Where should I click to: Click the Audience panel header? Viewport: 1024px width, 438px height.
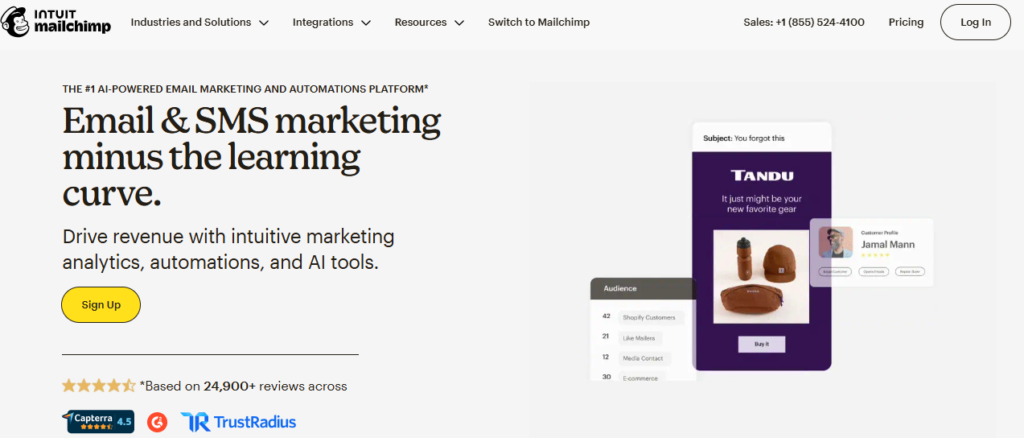tap(643, 289)
